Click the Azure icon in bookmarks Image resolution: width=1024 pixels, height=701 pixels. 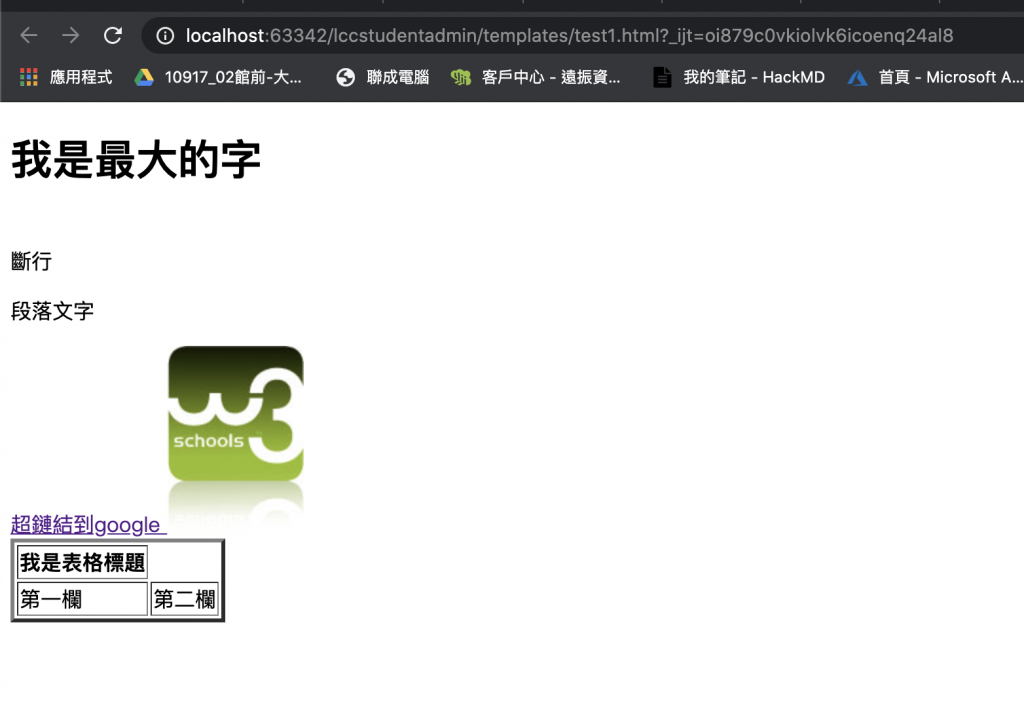click(857, 78)
